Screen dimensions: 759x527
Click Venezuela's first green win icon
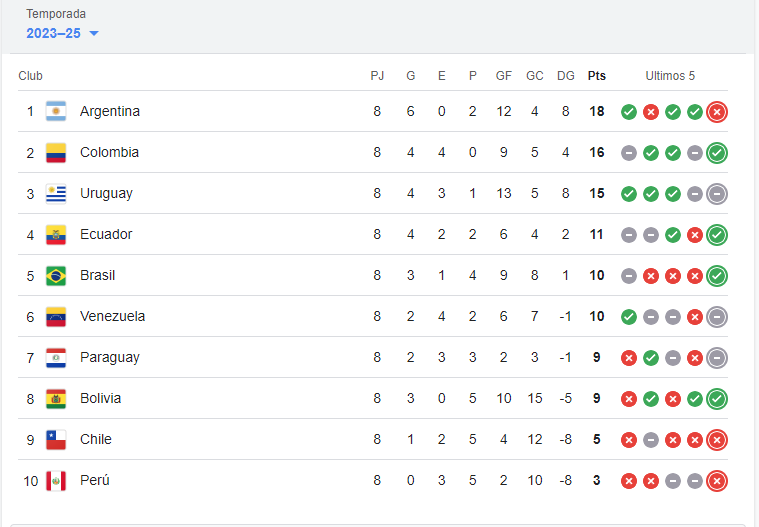629,317
